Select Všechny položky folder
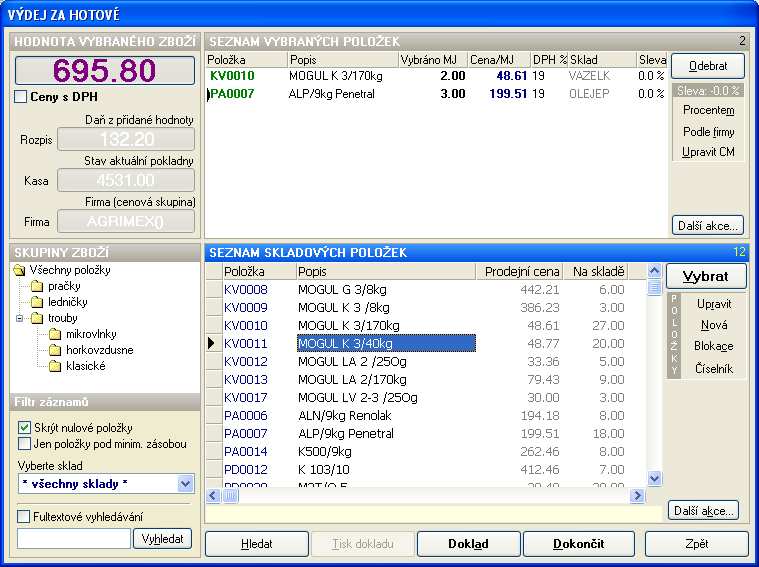This screenshot has width=759, height=567. pos(70,270)
